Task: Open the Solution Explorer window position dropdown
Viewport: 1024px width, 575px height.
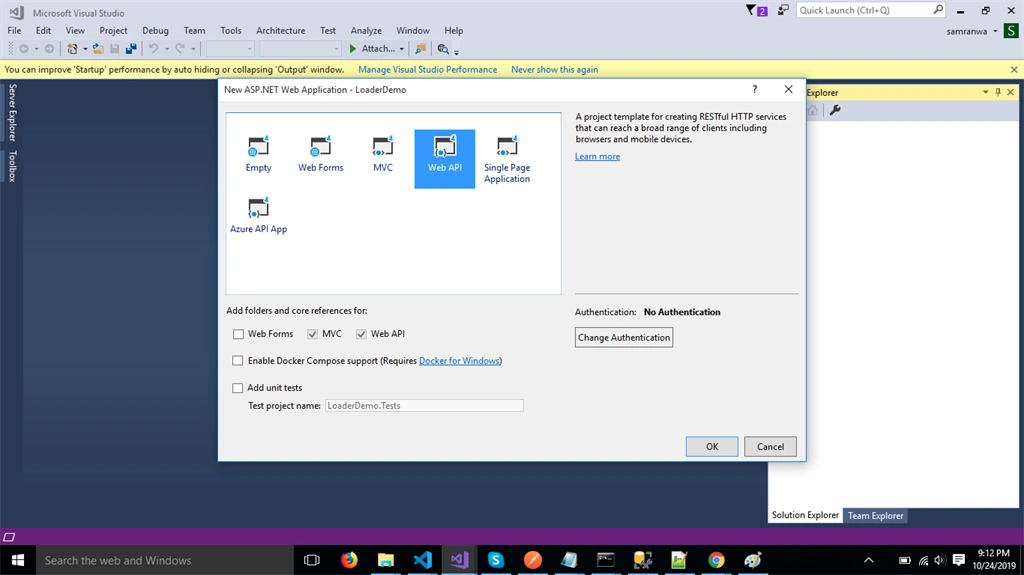Action: pyautogui.click(x=985, y=92)
